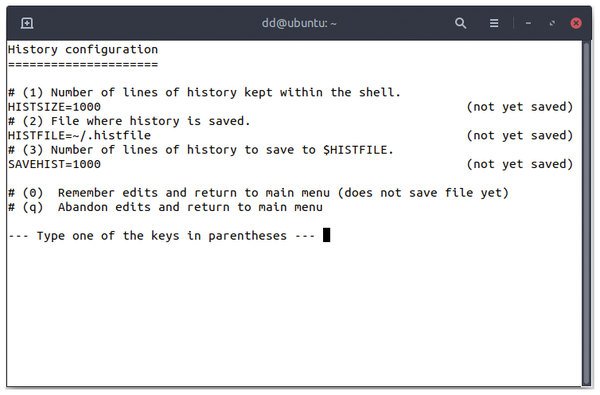
Task: Click the dd@ubuntu window title
Action: tap(299, 23)
